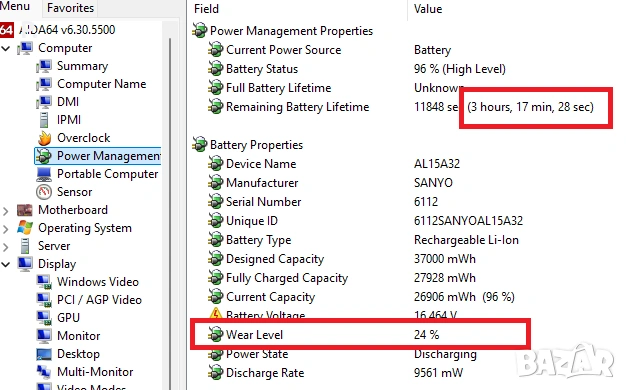Open the Sensor page
Screen dimensions: 626x390
click(74, 192)
